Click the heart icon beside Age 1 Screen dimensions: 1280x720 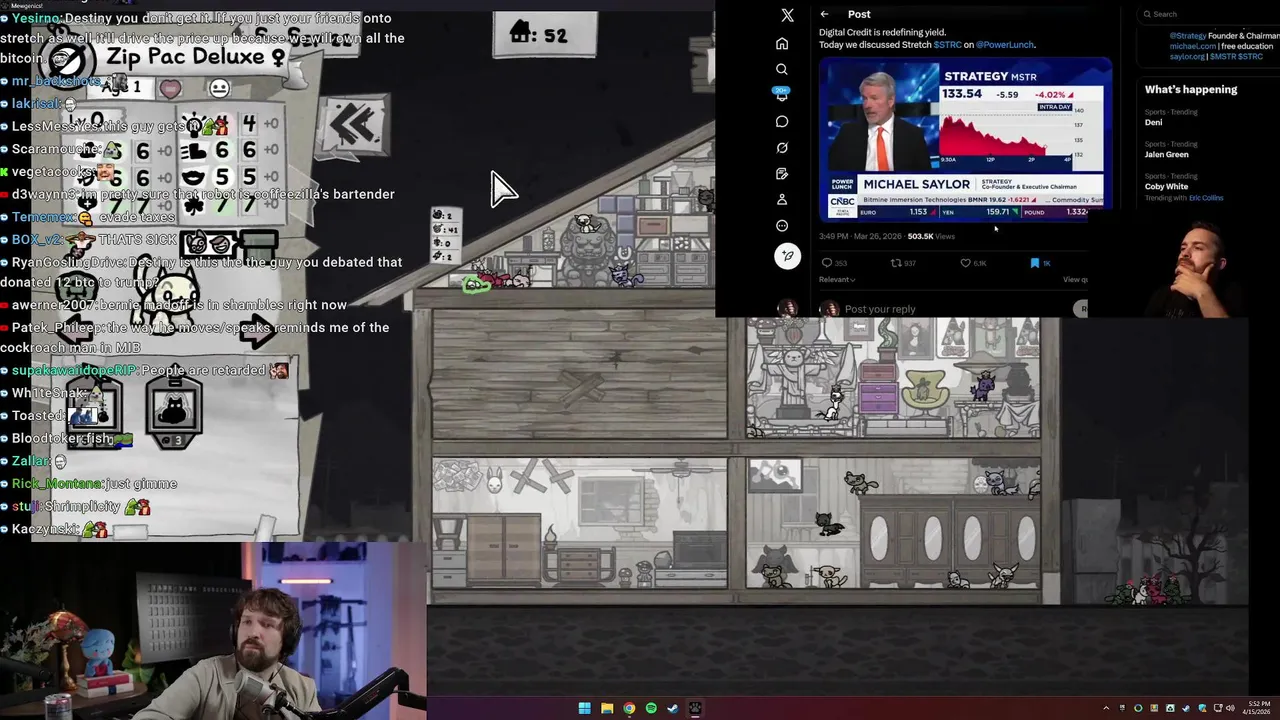[x=170, y=88]
